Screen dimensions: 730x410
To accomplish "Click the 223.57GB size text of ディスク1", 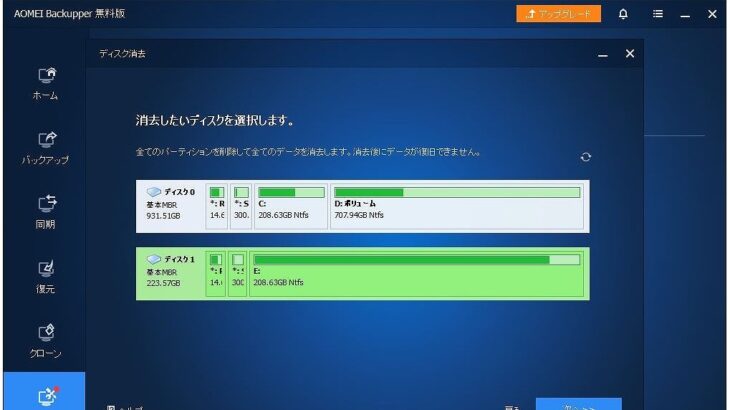I will [x=163, y=283].
